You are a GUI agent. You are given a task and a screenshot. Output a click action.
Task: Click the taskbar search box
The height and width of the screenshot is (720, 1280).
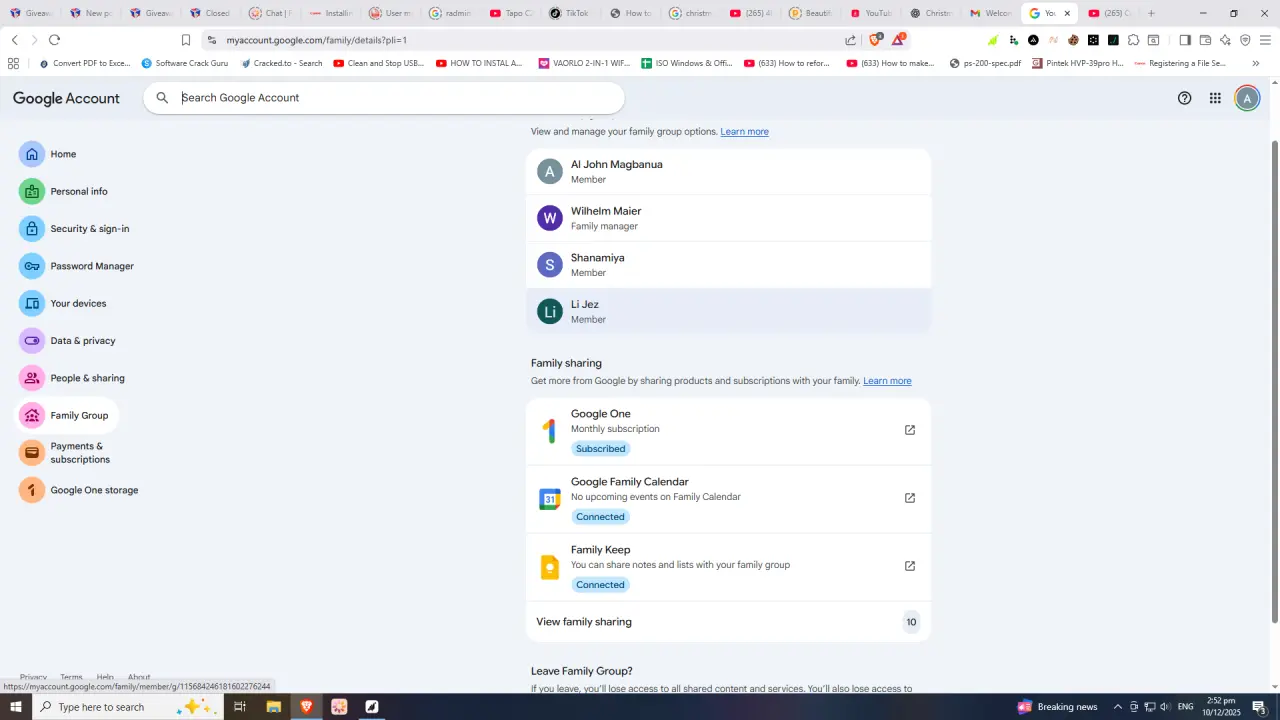126,707
